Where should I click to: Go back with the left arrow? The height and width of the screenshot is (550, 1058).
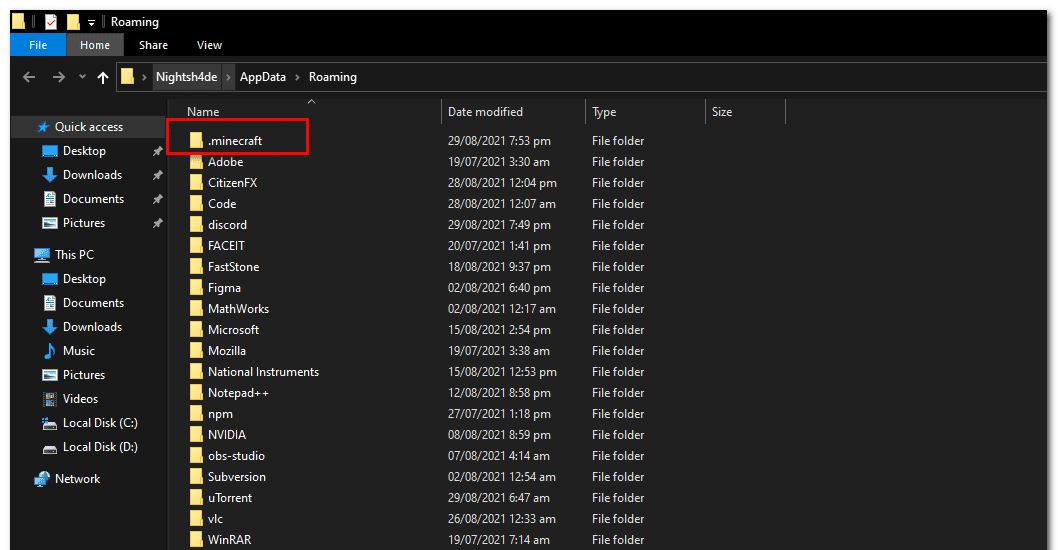click(x=29, y=78)
